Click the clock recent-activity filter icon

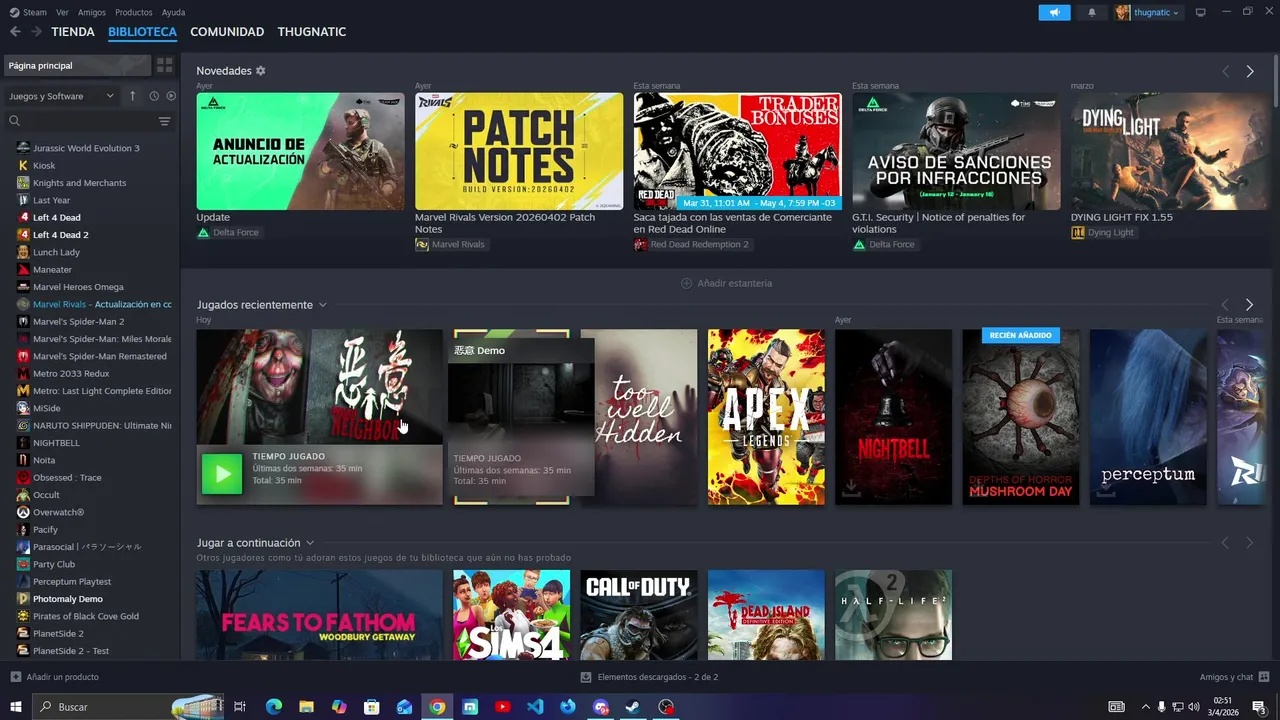coord(154,96)
